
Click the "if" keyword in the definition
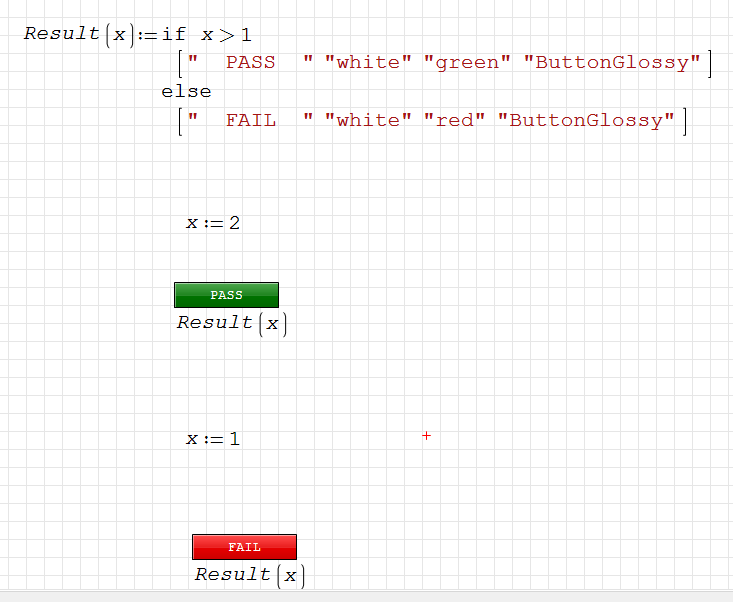(173, 35)
